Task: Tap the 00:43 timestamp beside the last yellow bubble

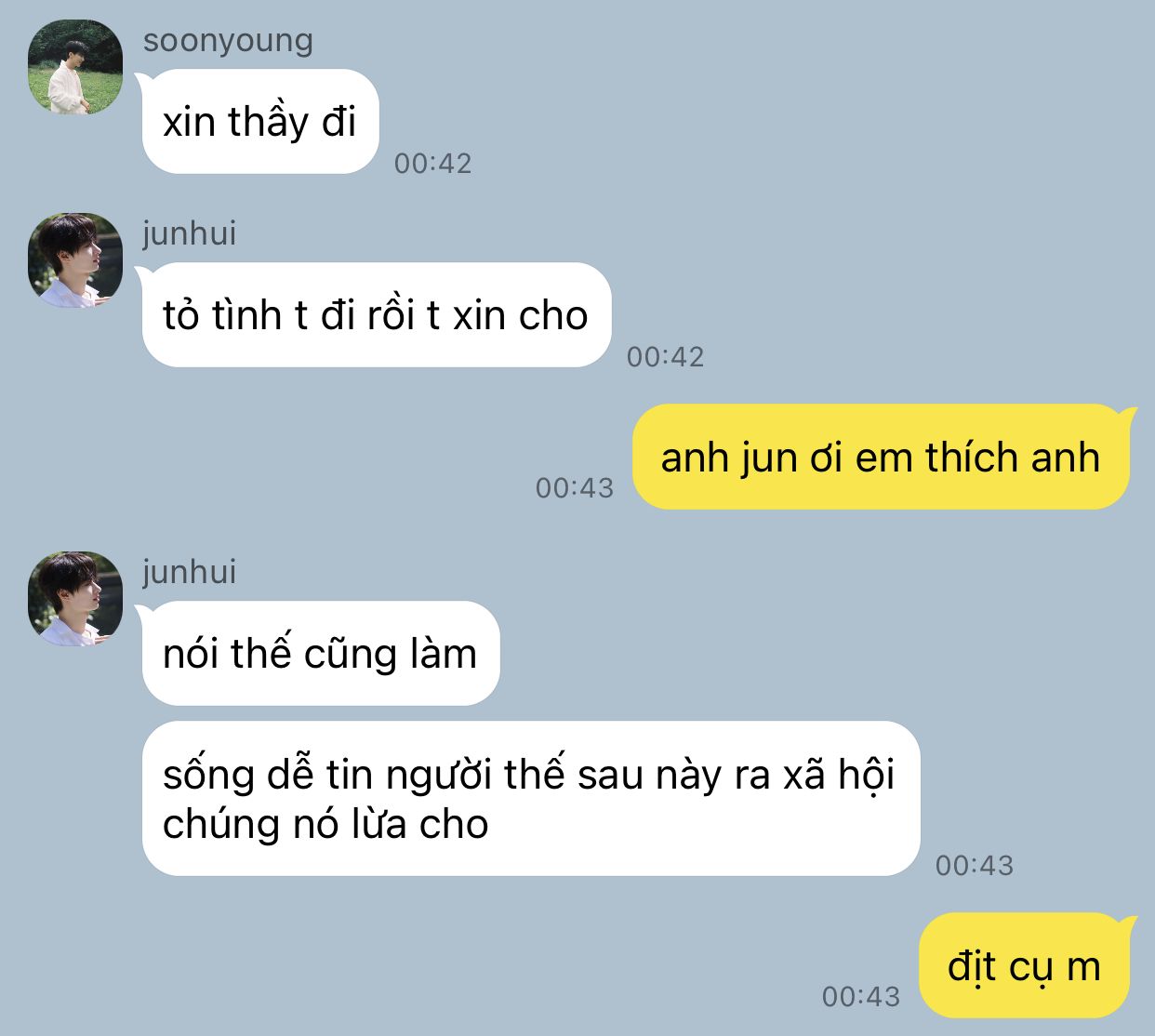Action: 861,997
